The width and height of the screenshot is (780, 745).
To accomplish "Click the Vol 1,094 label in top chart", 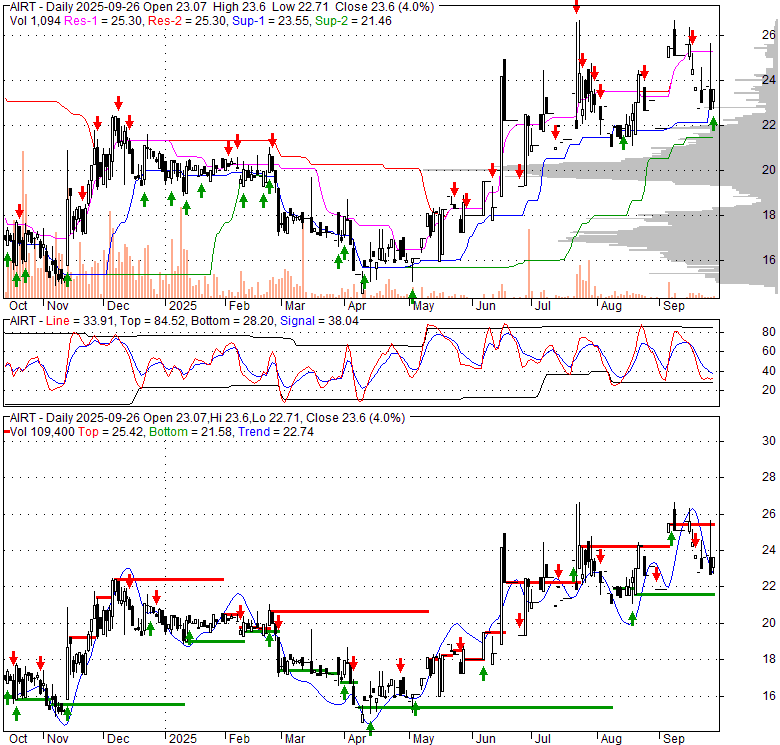I will (35, 21).
